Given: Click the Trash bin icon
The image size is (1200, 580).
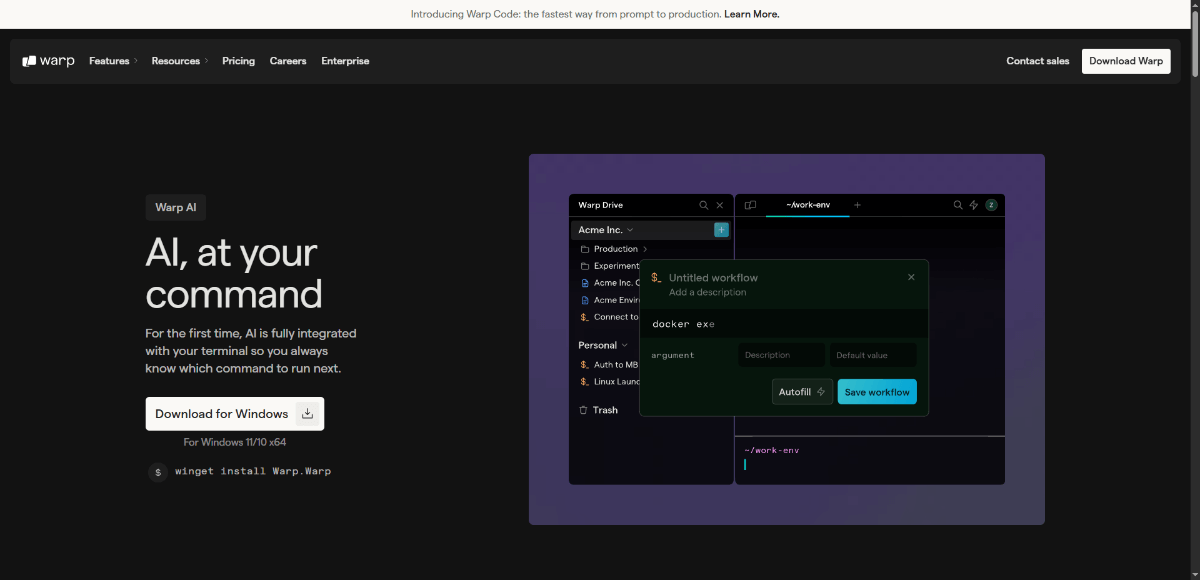Looking at the screenshot, I should pyautogui.click(x=584, y=410).
